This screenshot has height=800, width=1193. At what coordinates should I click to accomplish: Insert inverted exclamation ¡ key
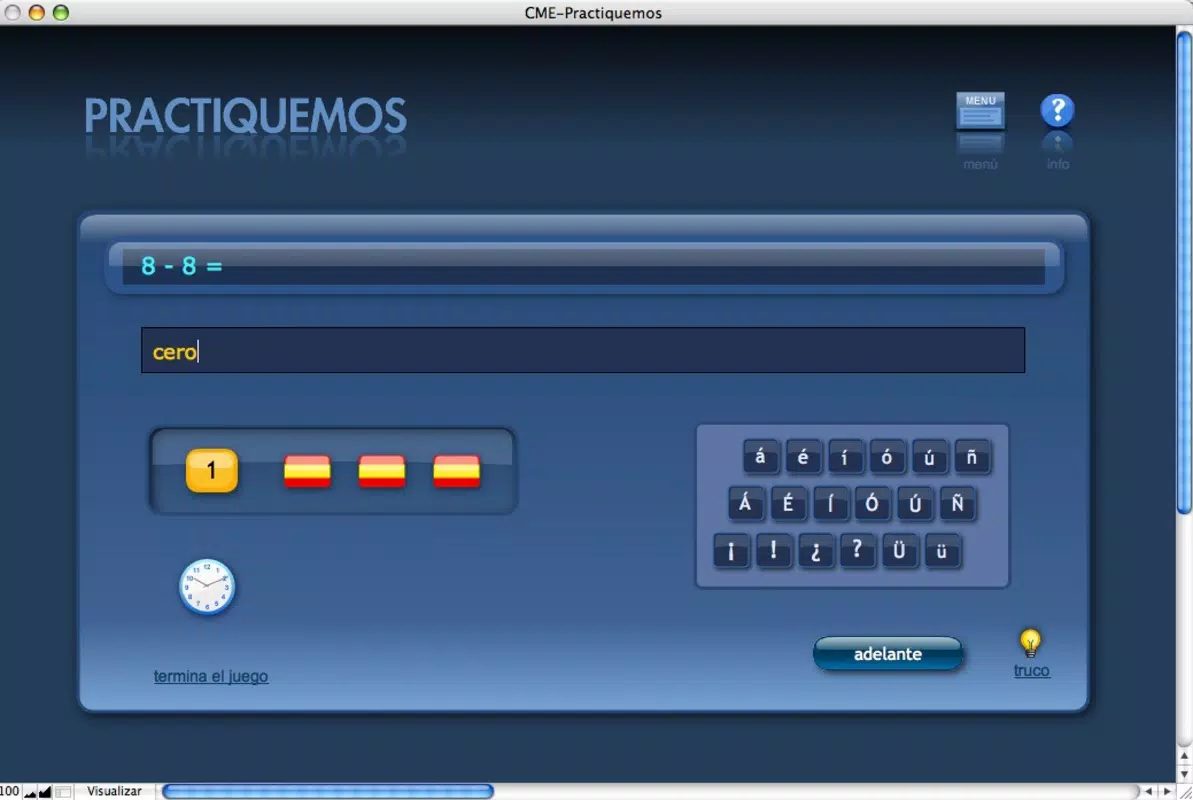(x=731, y=550)
